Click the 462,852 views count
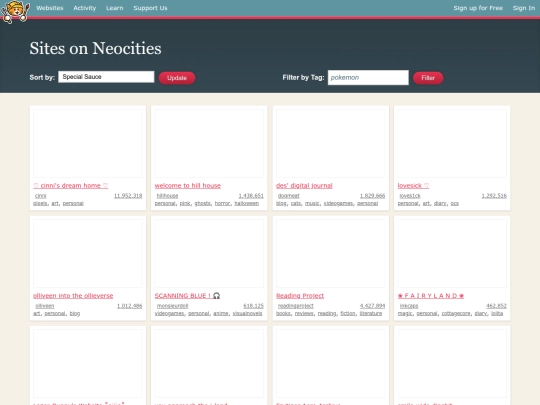 [x=496, y=305]
